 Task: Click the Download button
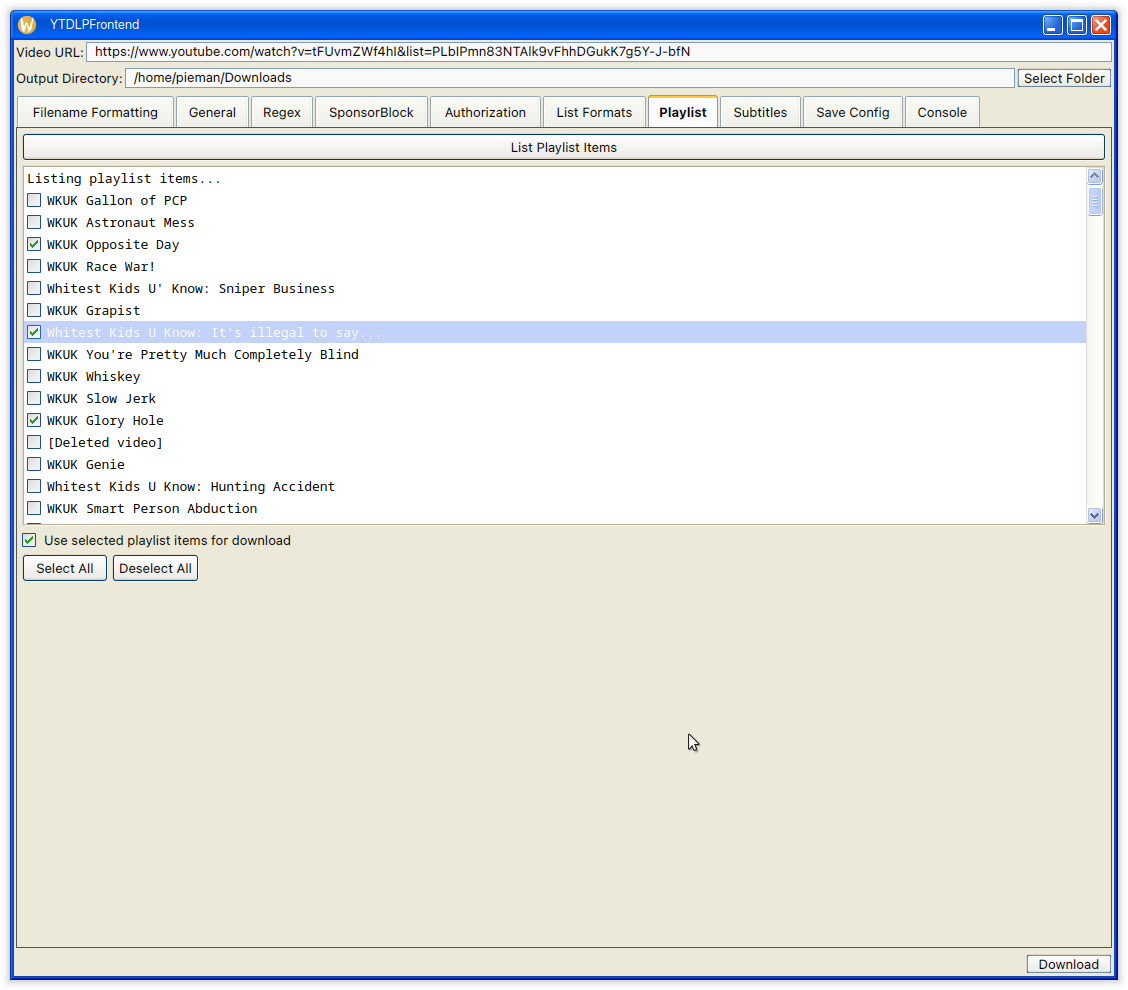tap(1068, 964)
